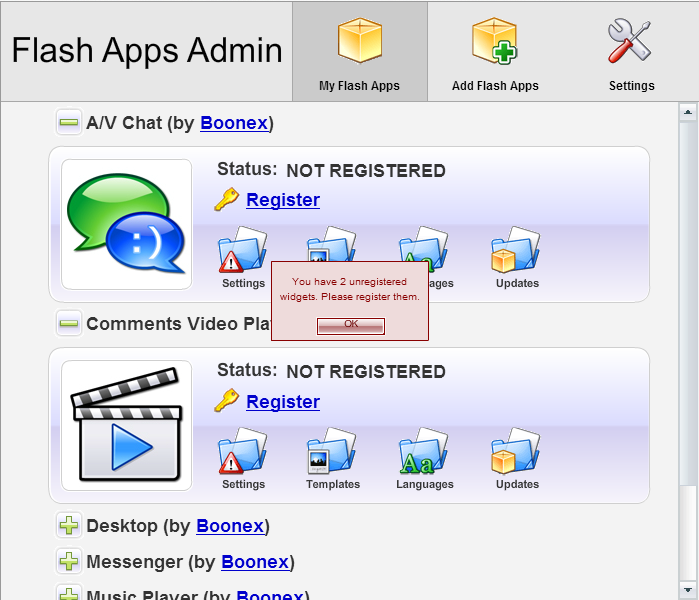Collapse the Comments Video Player section
Screen dimensions: 699x600
(68, 324)
